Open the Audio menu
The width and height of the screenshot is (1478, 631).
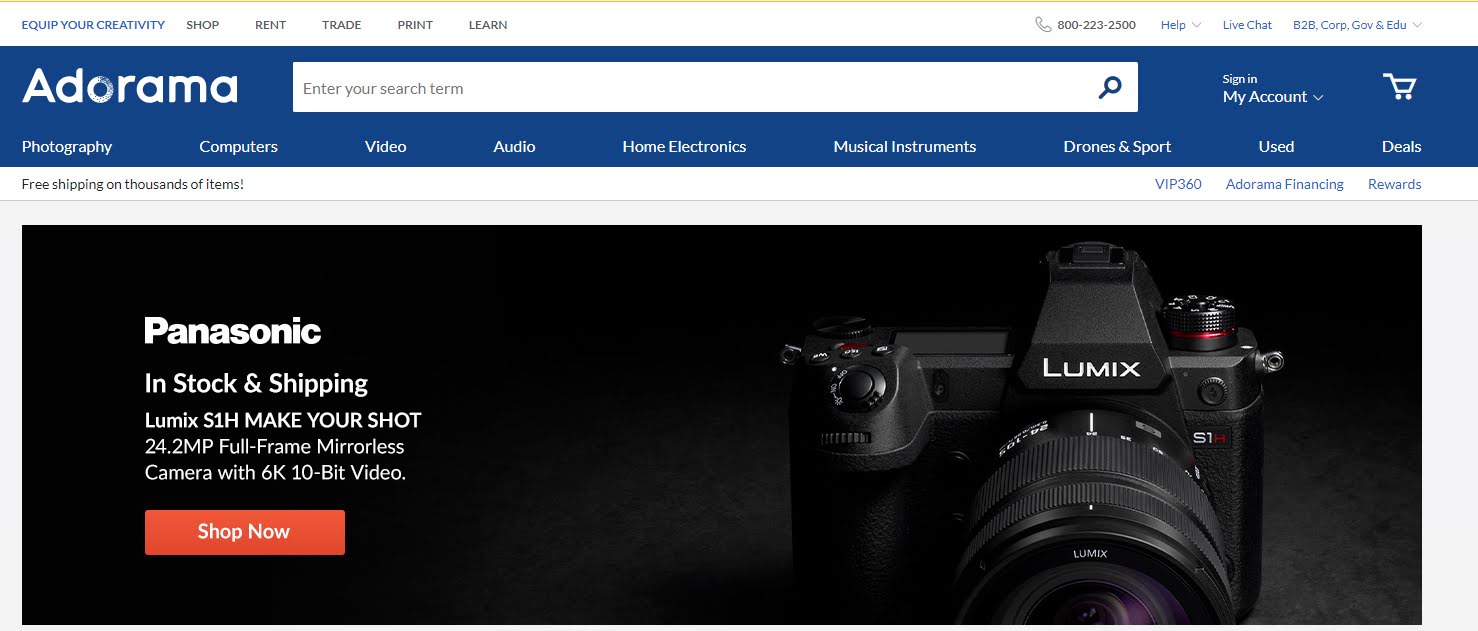(514, 146)
